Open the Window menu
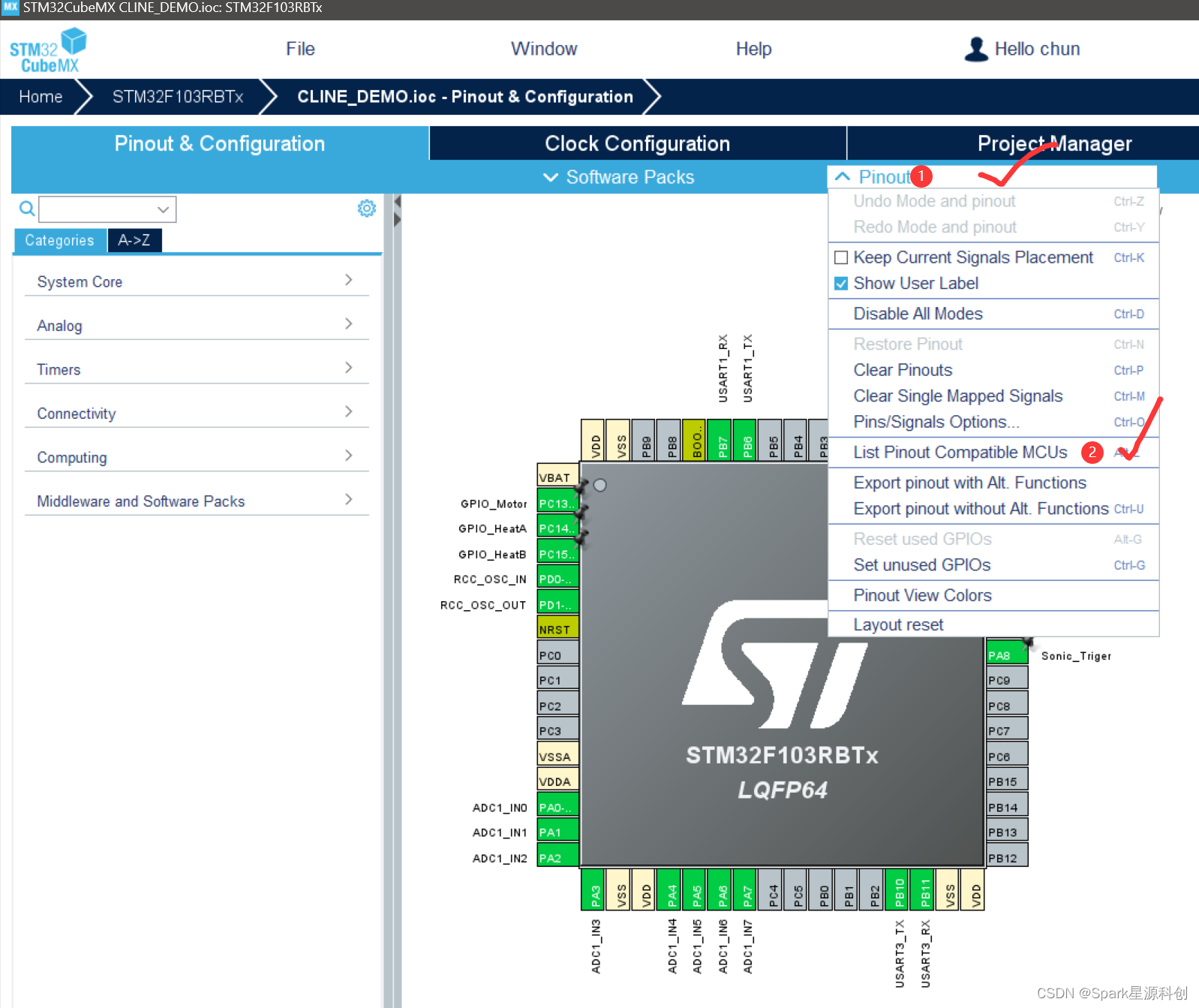Image resolution: width=1199 pixels, height=1008 pixels. pos(544,49)
